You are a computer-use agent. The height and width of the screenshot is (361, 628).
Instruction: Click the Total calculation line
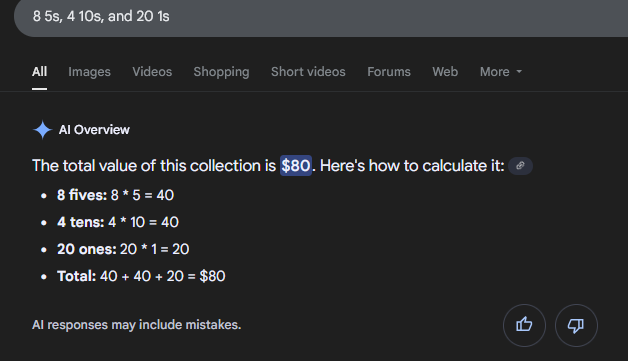pyautogui.click(x=141, y=276)
